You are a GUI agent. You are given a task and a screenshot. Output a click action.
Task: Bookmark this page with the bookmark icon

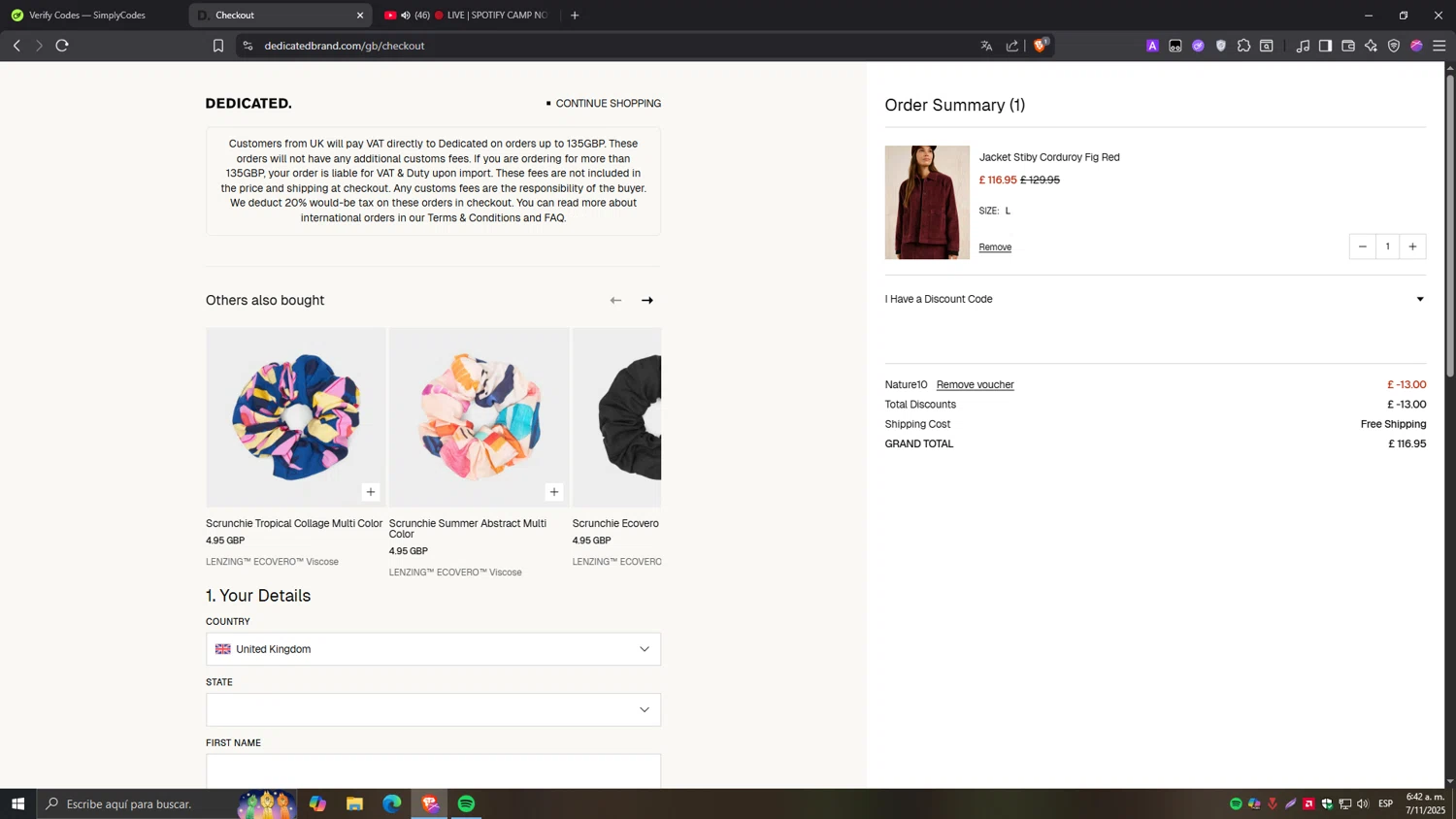(x=218, y=46)
